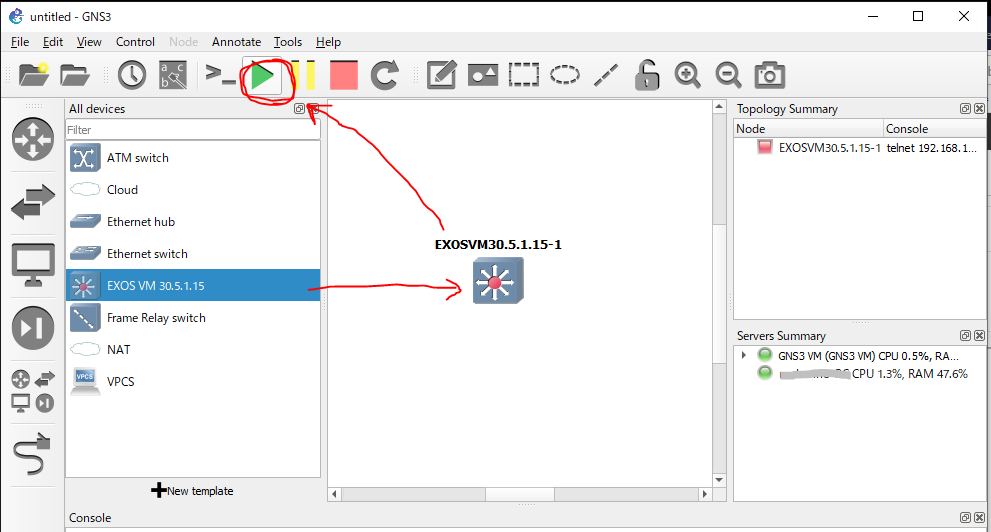Click canvas horizontal scrollbar left arrow

(x=334, y=494)
